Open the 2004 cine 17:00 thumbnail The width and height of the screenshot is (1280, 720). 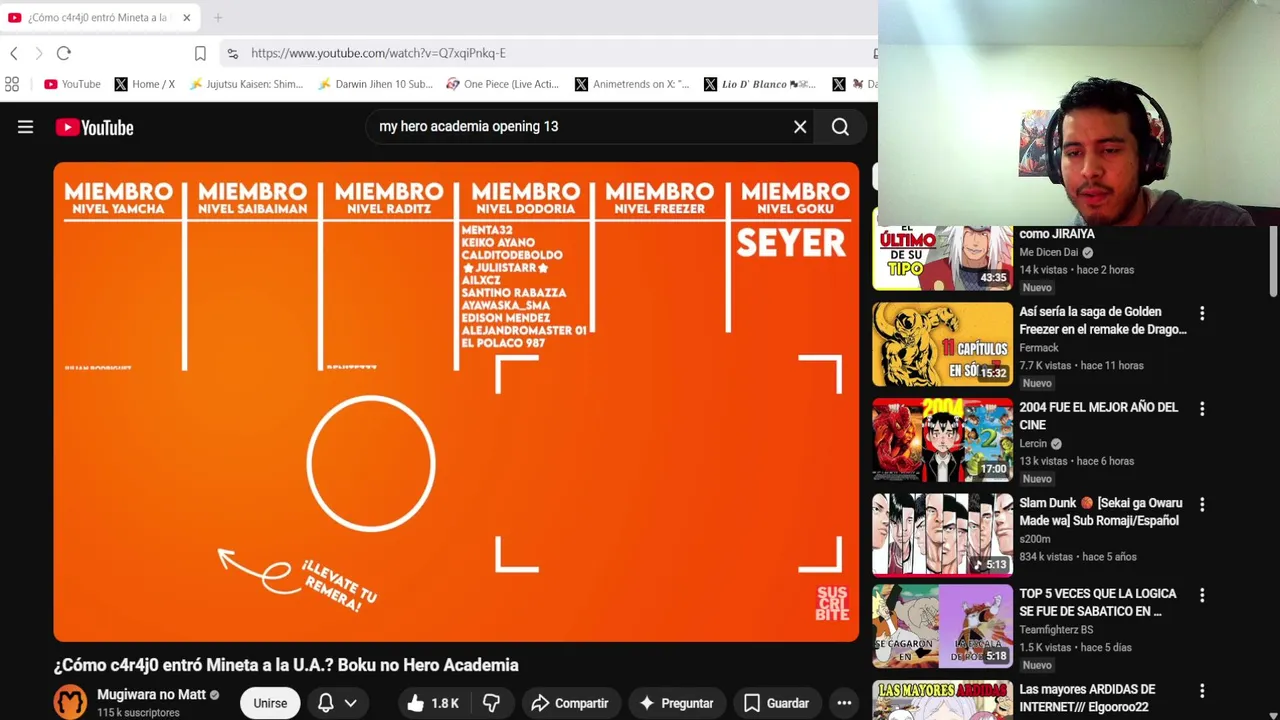(942, 441)
